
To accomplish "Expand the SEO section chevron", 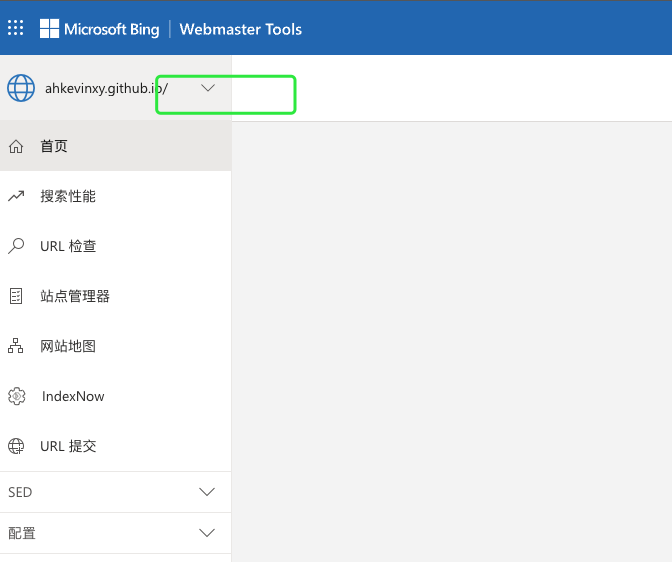I will [207, 492].
